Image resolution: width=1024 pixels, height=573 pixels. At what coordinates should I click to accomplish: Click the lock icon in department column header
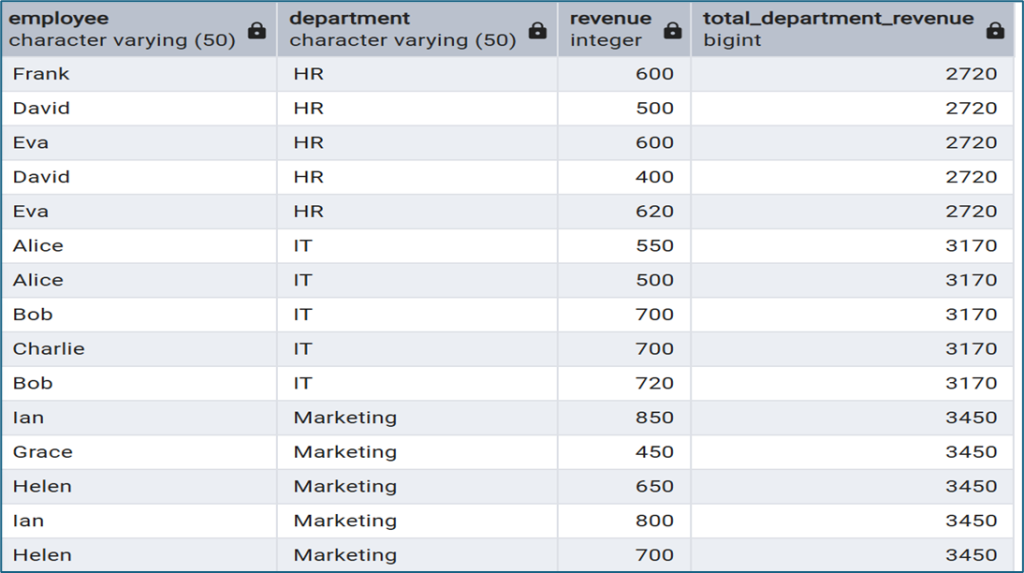pos(538,31)
